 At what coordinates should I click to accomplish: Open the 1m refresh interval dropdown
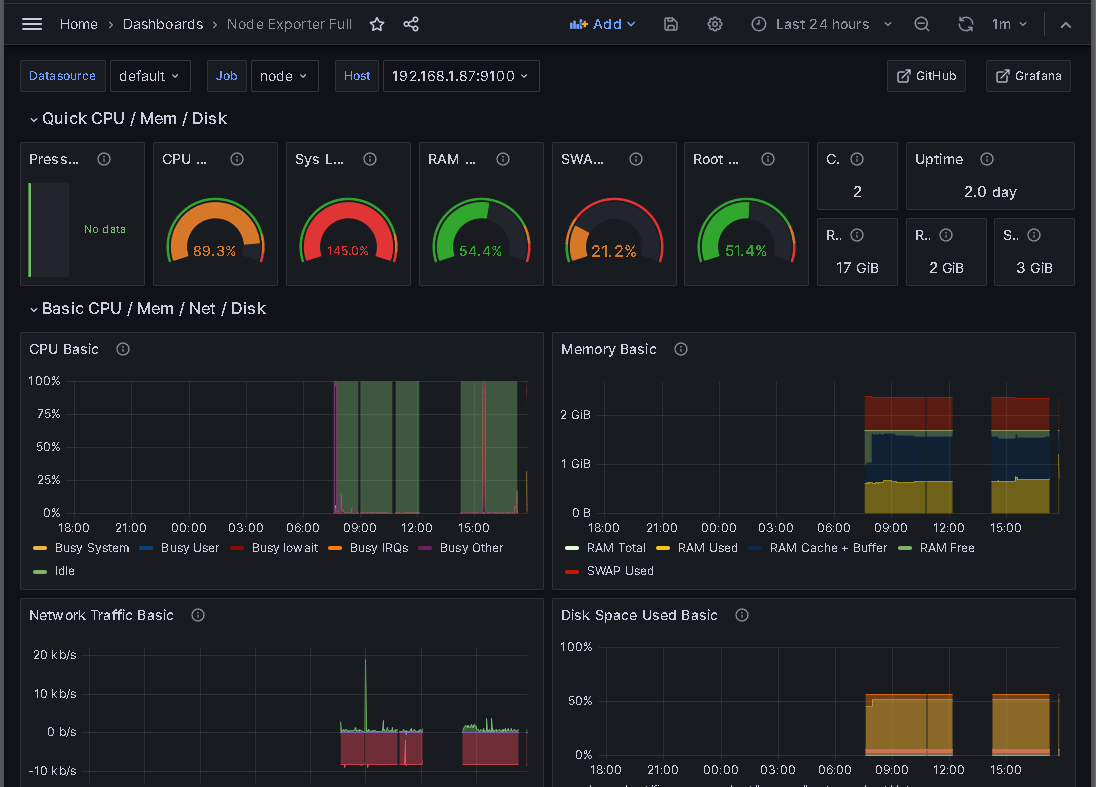click(x=1009, y=24)
